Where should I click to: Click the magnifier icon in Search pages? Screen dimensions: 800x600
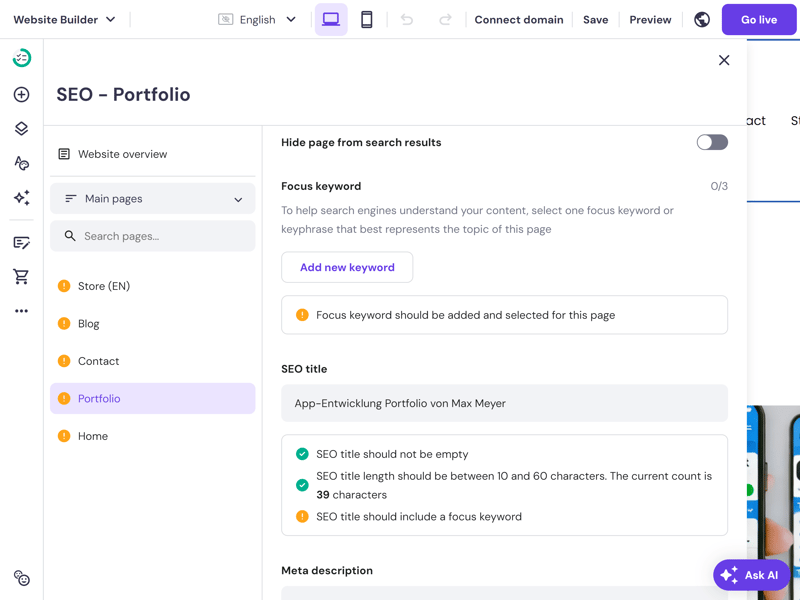pyautogui.click(x=70, y=236)
